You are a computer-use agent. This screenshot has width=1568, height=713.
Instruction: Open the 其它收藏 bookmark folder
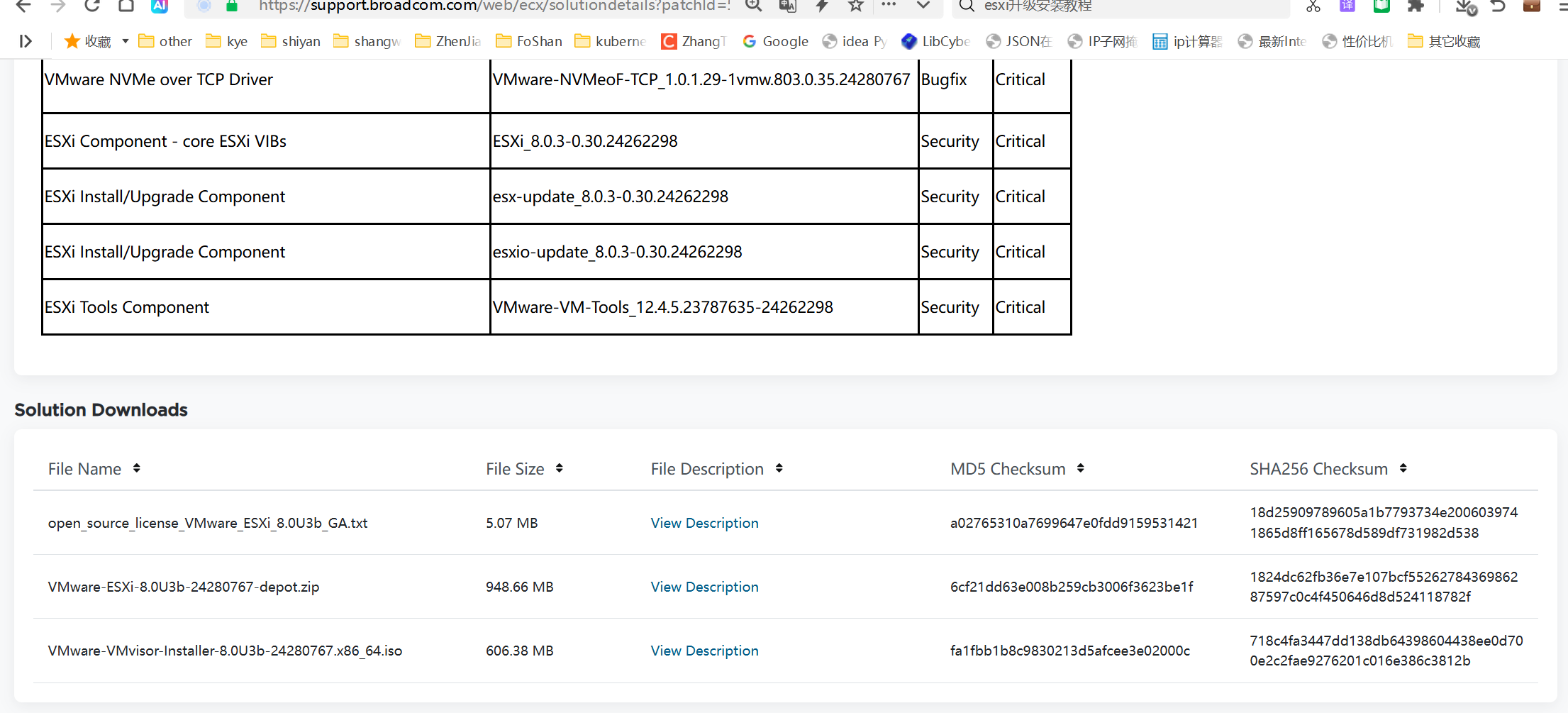(1444, 41)
